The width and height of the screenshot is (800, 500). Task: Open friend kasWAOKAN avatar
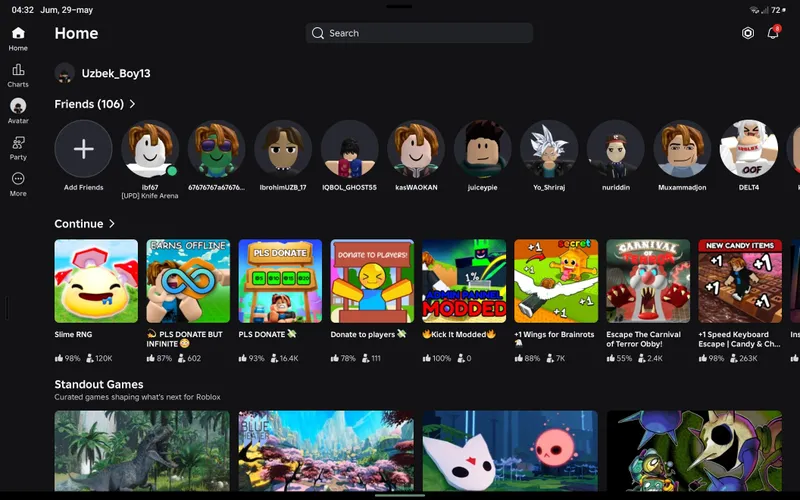click(416, 148)
